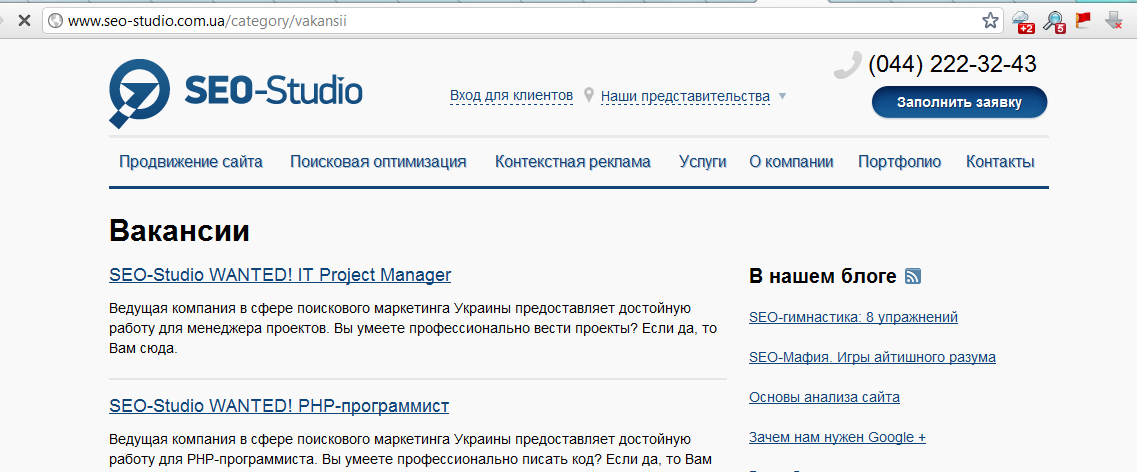Expand the Наши представительства dropdown arrow

pyautogui.click(x=782, y=96)
